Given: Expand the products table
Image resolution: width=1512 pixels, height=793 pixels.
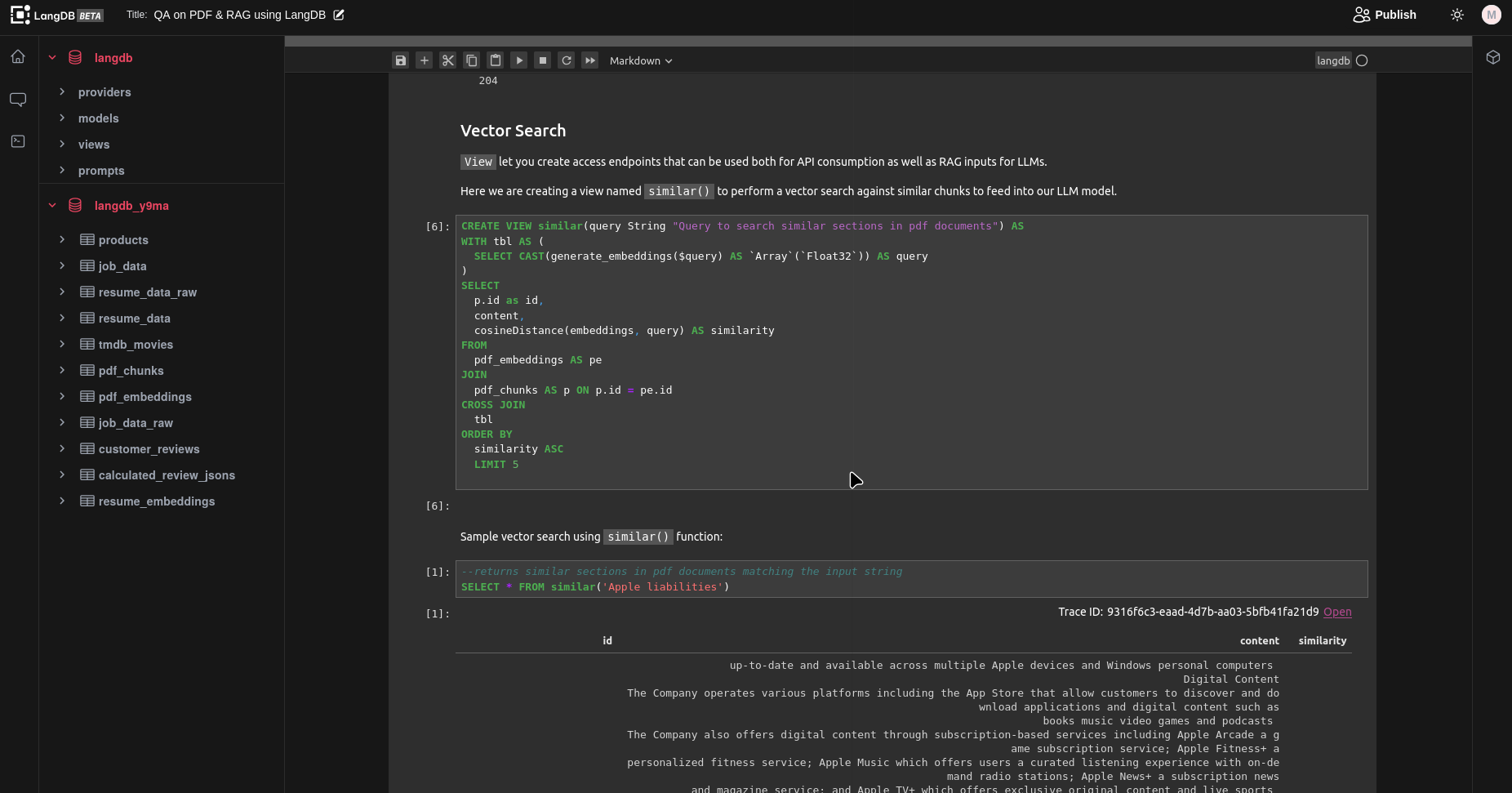Looking at the screenshot, I should pos(62,240).
